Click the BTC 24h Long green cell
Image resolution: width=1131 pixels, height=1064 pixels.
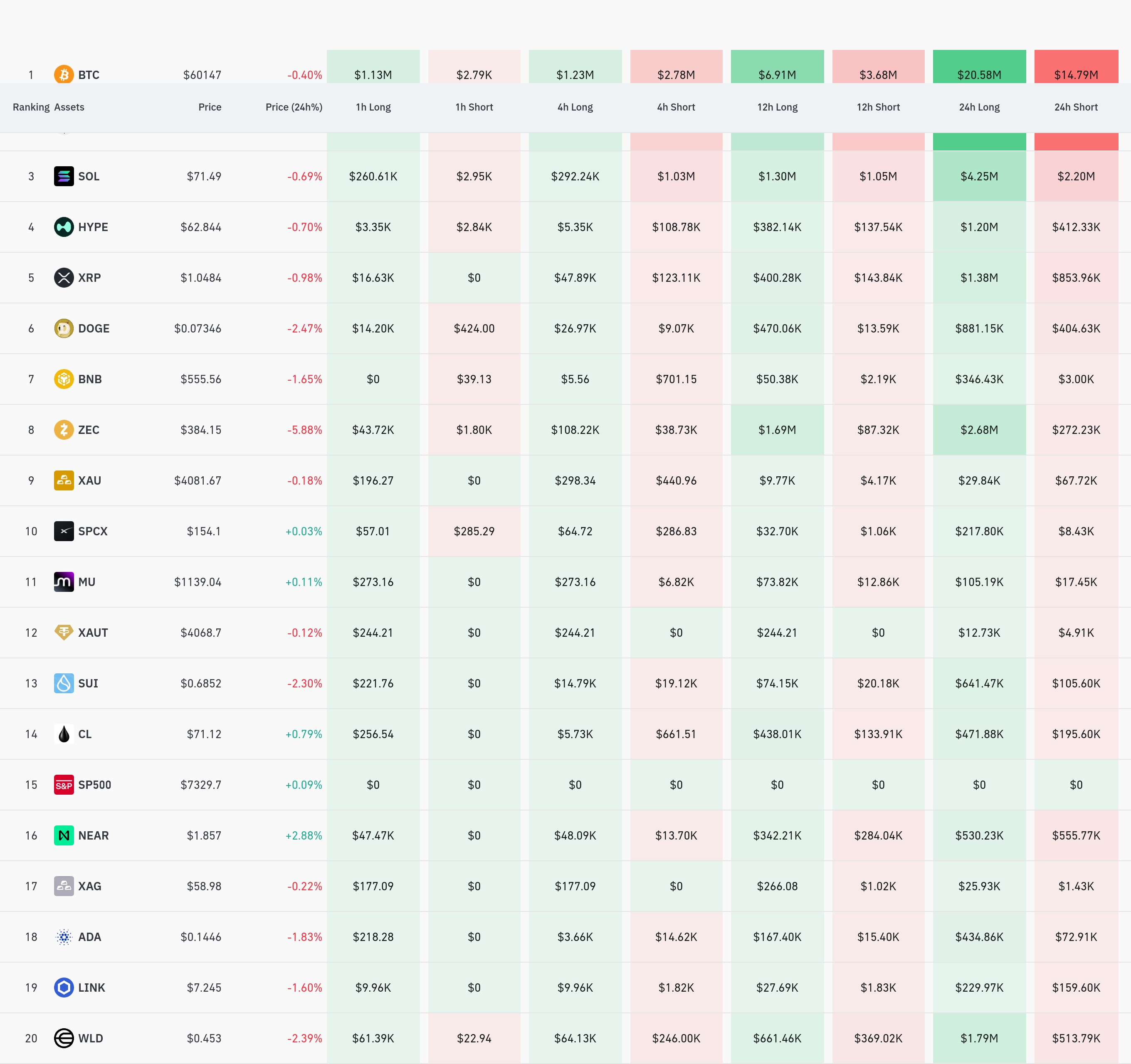tap(979, 66)
